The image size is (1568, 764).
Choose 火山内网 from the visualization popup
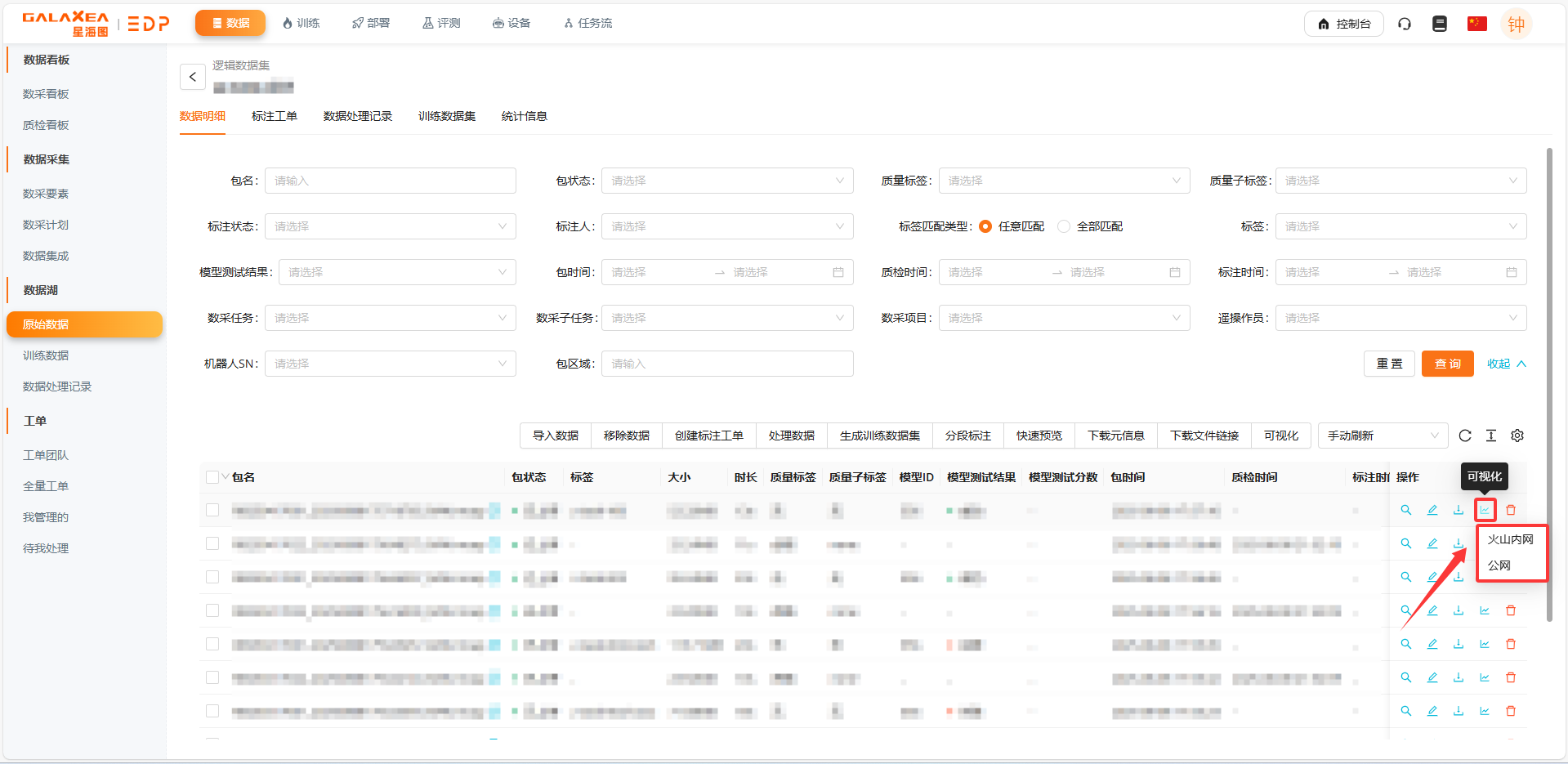1510,539
